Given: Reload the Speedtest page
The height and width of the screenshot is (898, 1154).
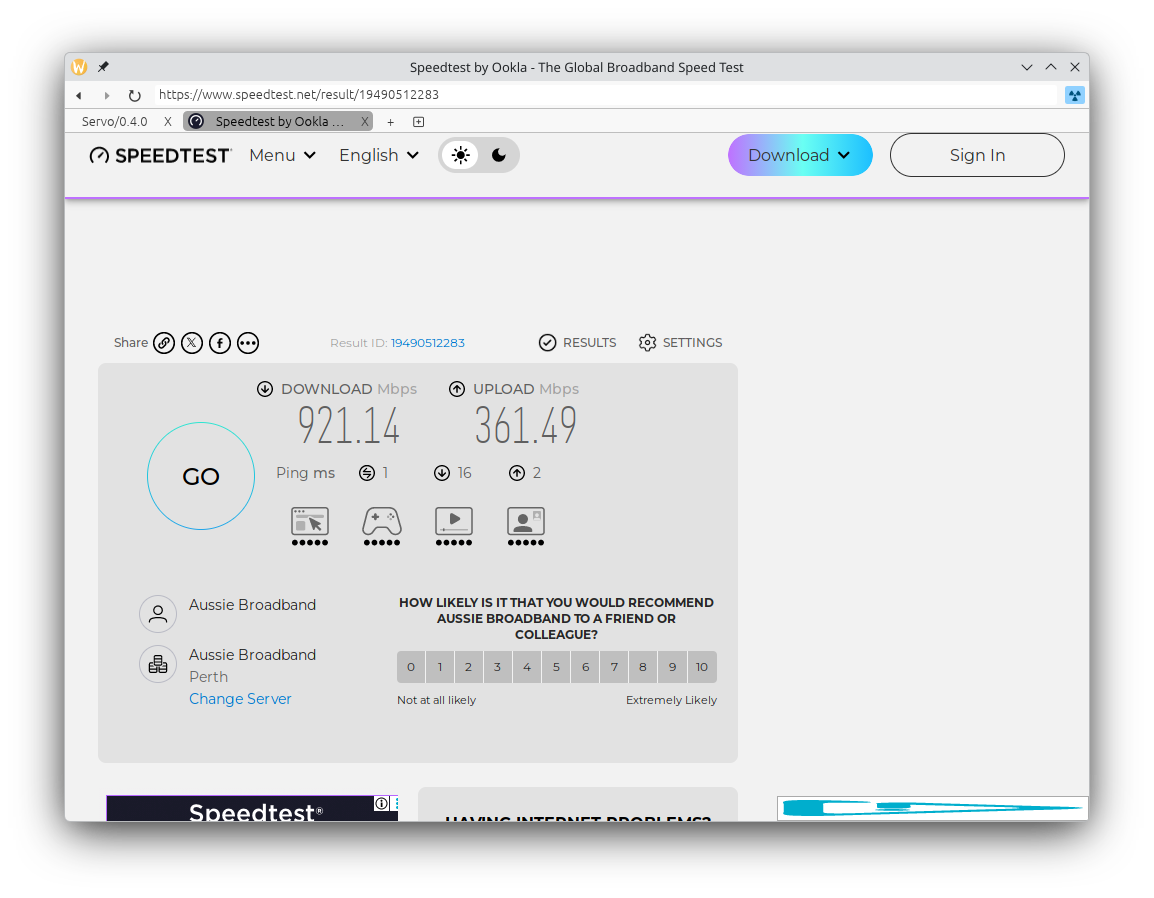Looking at the screenshot, I should 134,95.
